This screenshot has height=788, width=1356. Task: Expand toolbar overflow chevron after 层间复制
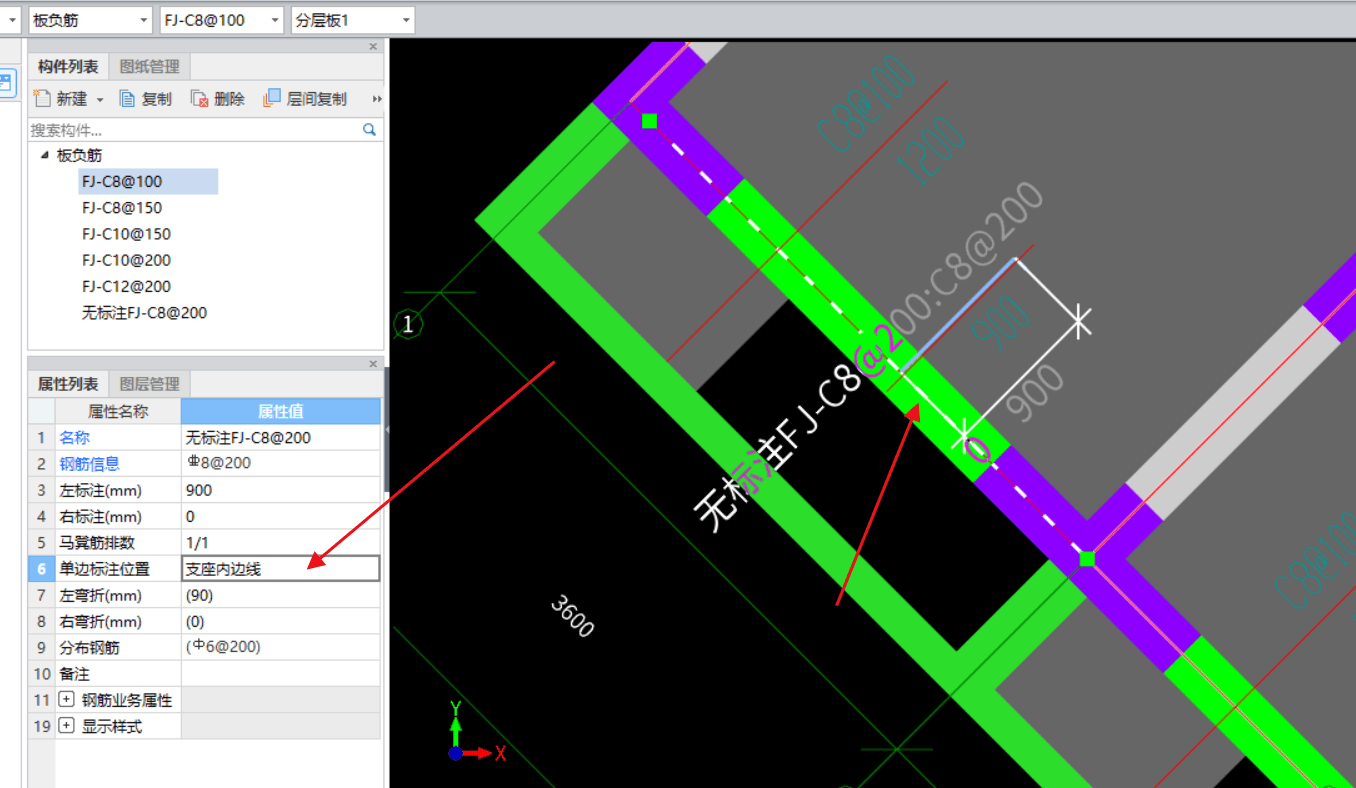point(377,99)
